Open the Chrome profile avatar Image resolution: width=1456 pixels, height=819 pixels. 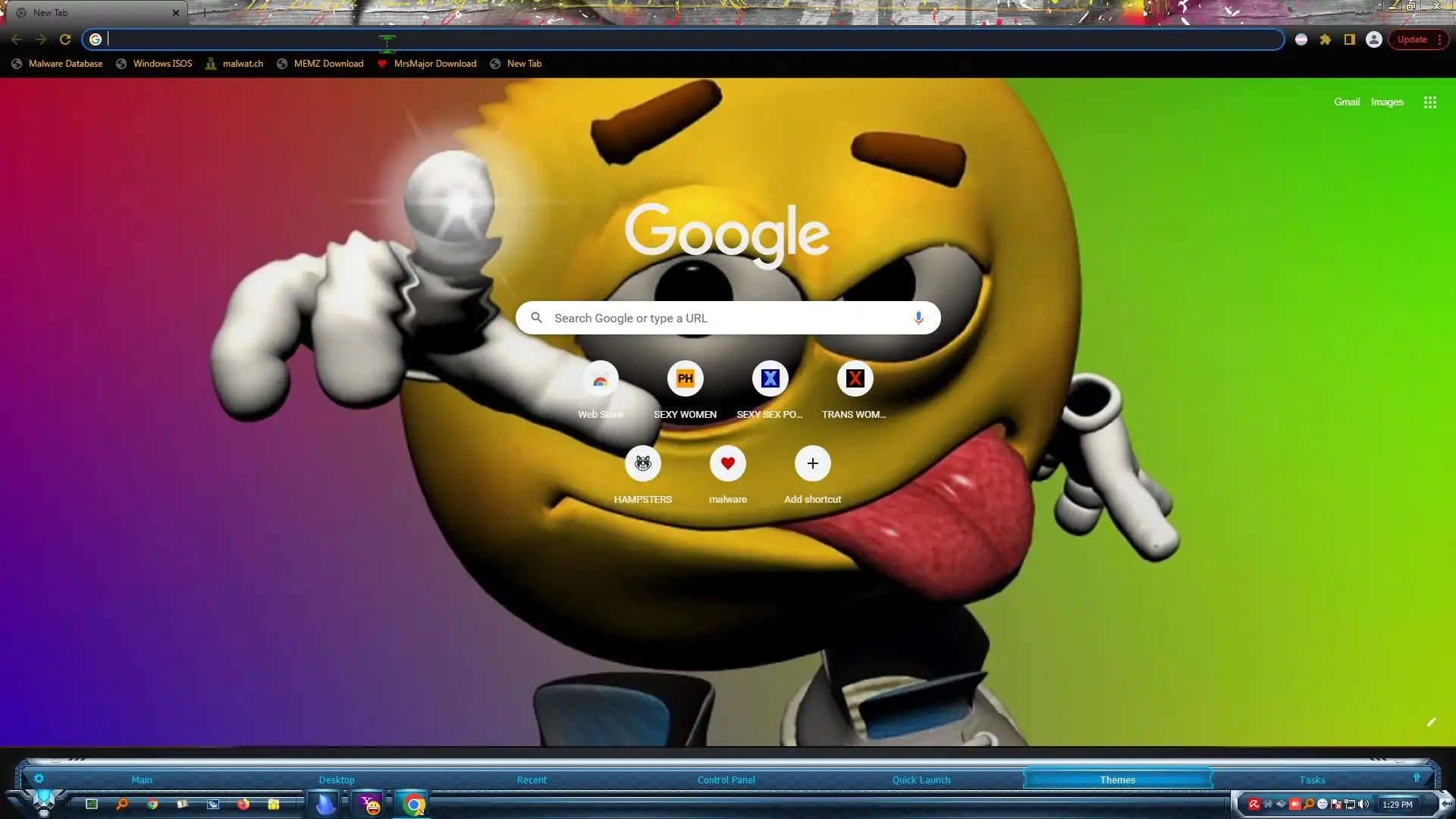coord(1373,39)
